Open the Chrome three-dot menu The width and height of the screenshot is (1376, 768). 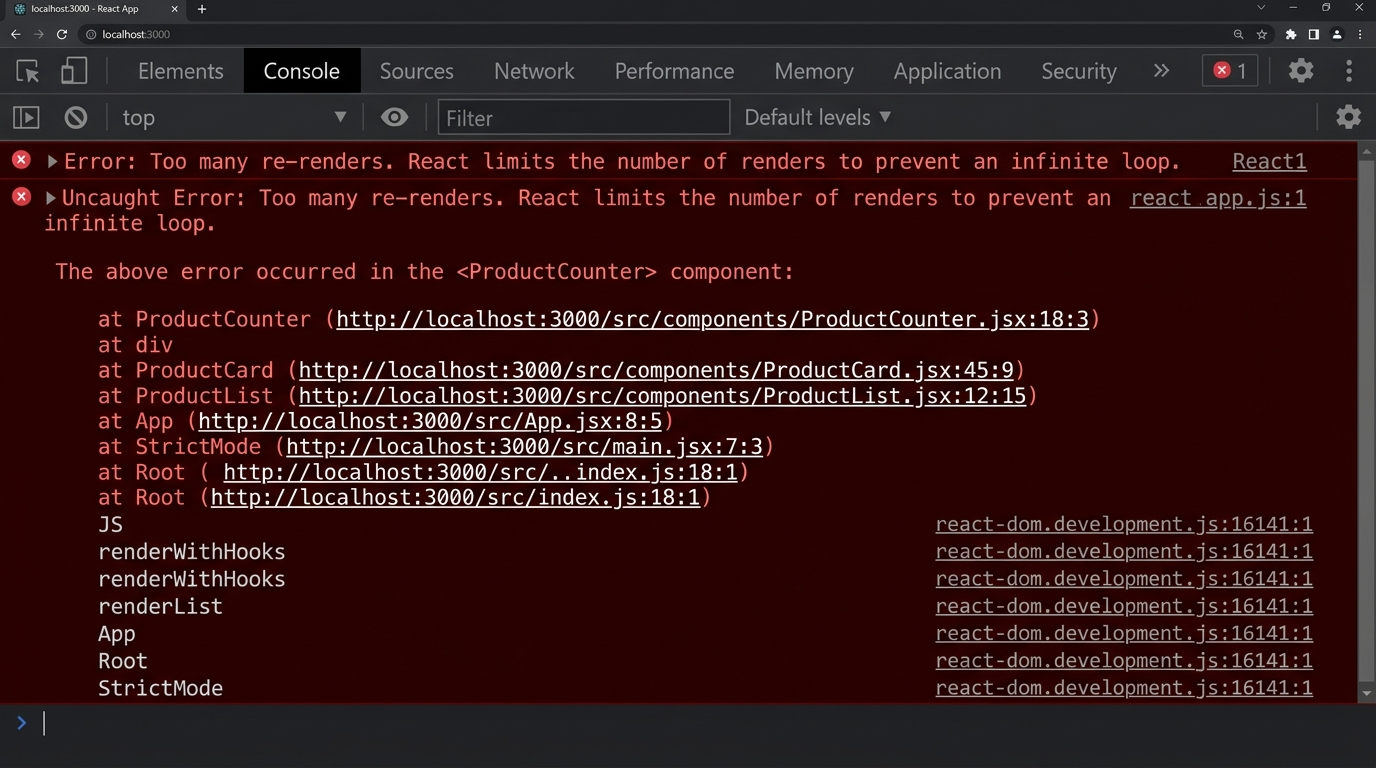tap(1360, 34)
